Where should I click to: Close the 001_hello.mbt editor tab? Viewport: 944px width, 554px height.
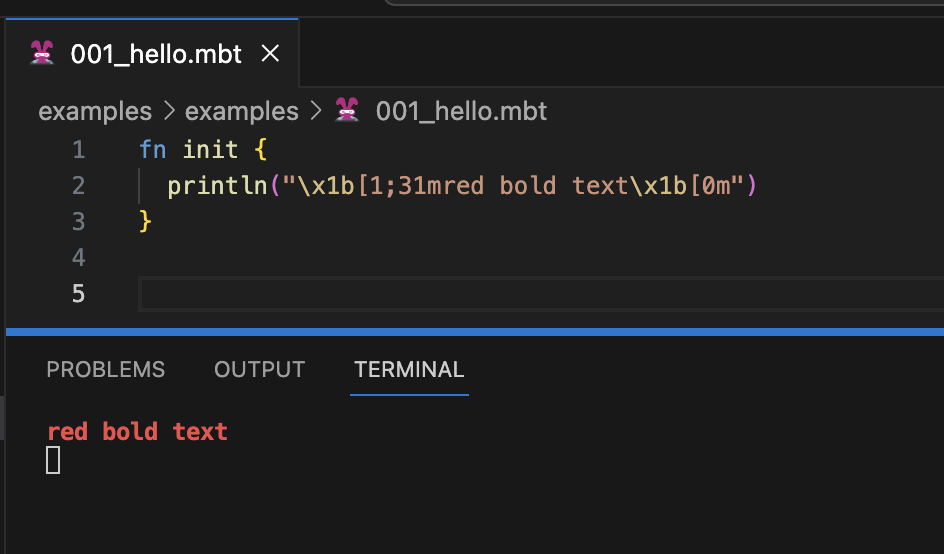coord(270,54)
